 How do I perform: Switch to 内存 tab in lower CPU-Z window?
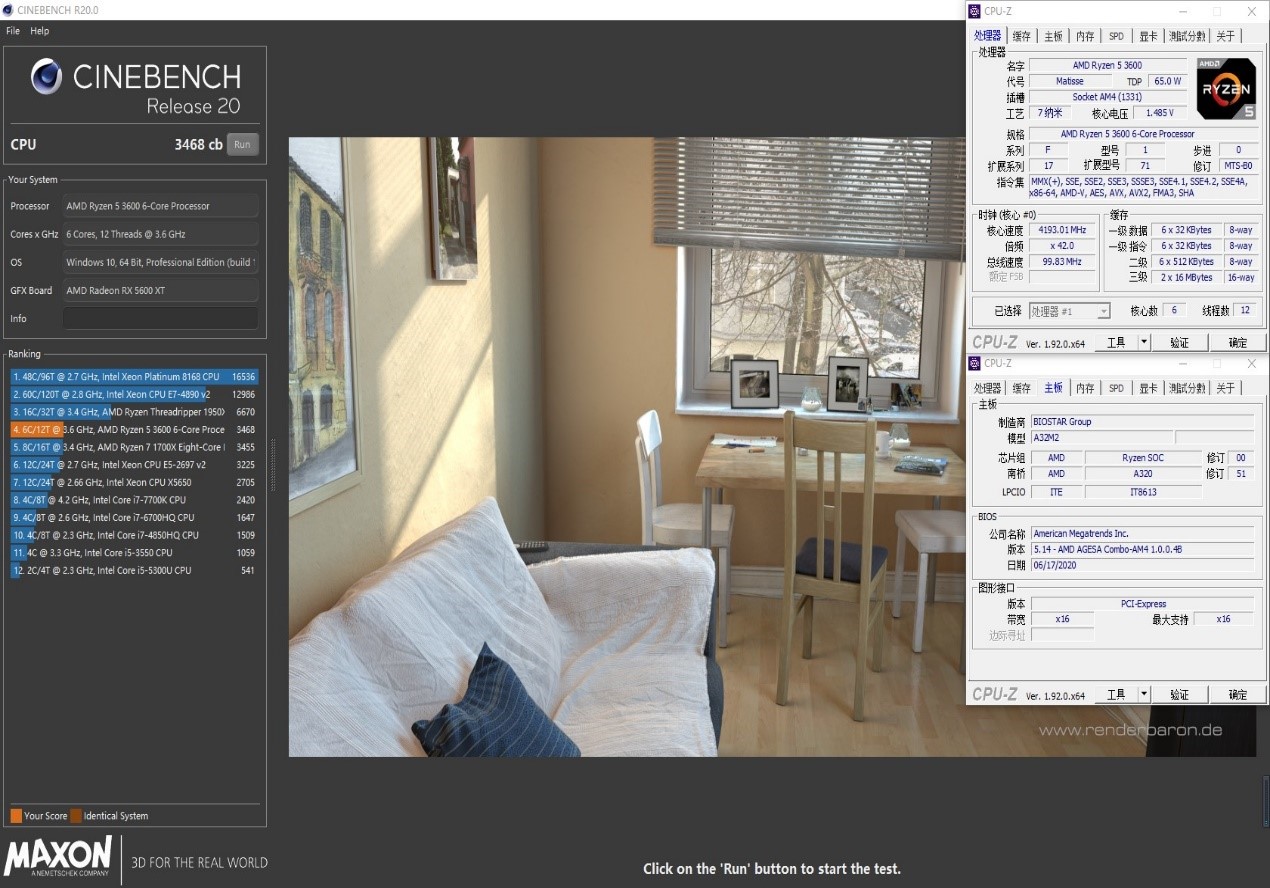point(1085,388)
